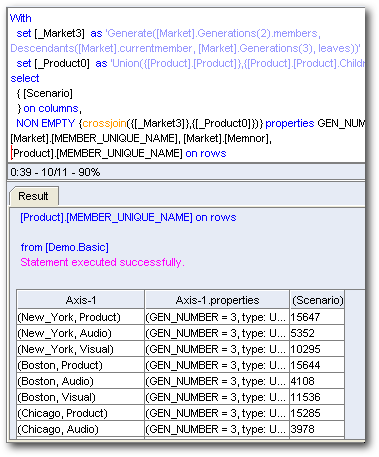
Task: Select the value cell 10295
Action: click(x=317, y=349)
